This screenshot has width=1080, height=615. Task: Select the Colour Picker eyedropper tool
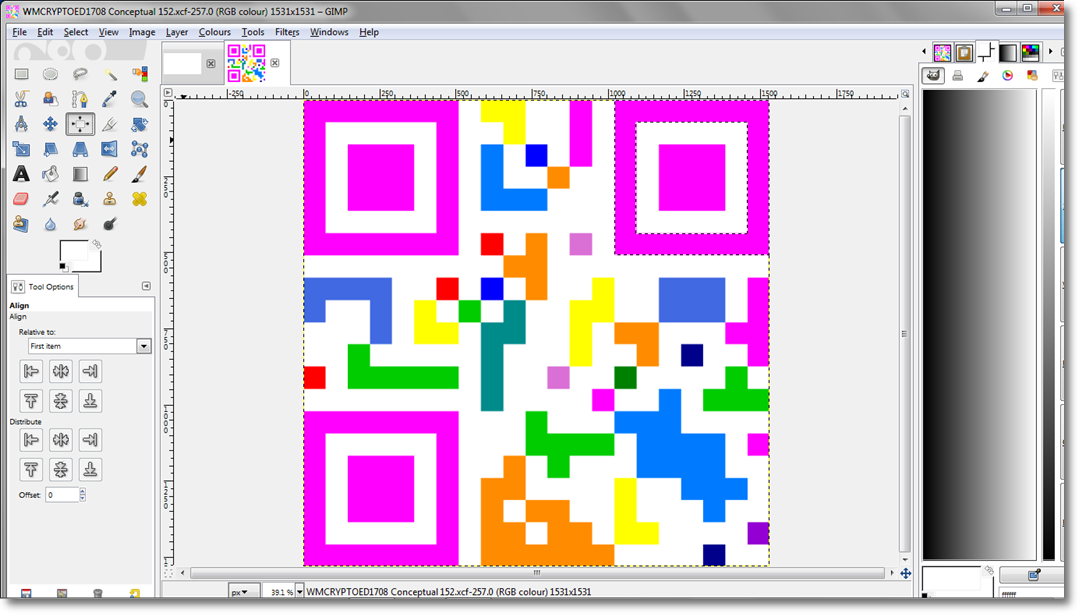(x=110, y=99)
